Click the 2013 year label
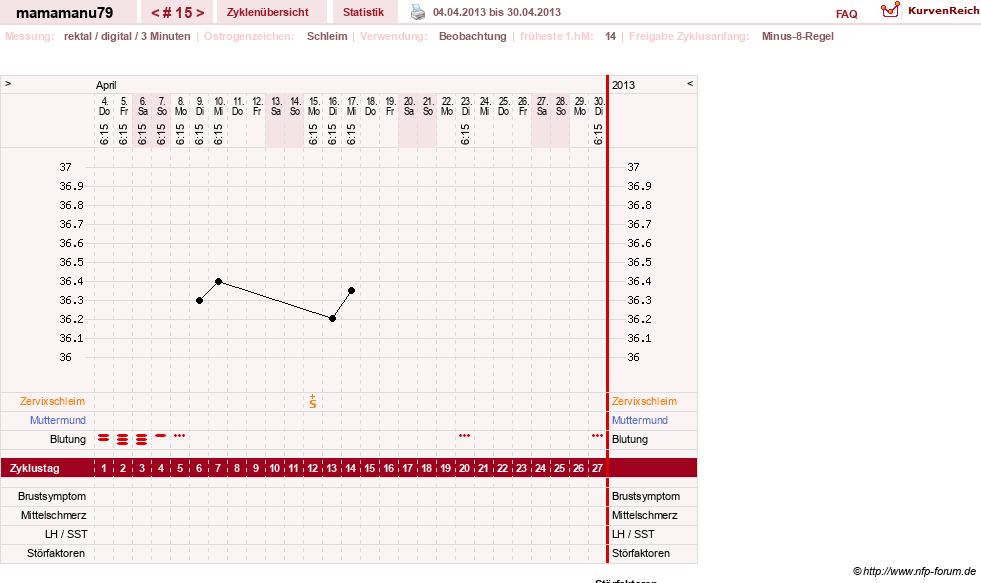This screenshot has width=981, height=583. tap(623, 85)
